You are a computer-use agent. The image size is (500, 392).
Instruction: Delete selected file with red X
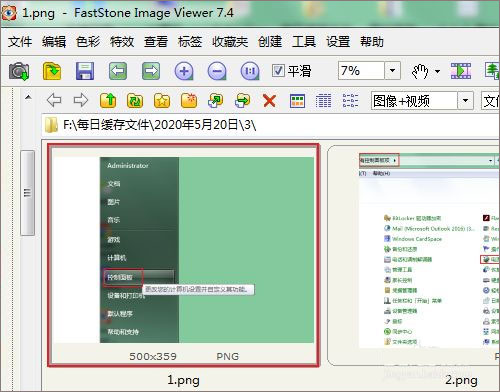pos(269,100)
